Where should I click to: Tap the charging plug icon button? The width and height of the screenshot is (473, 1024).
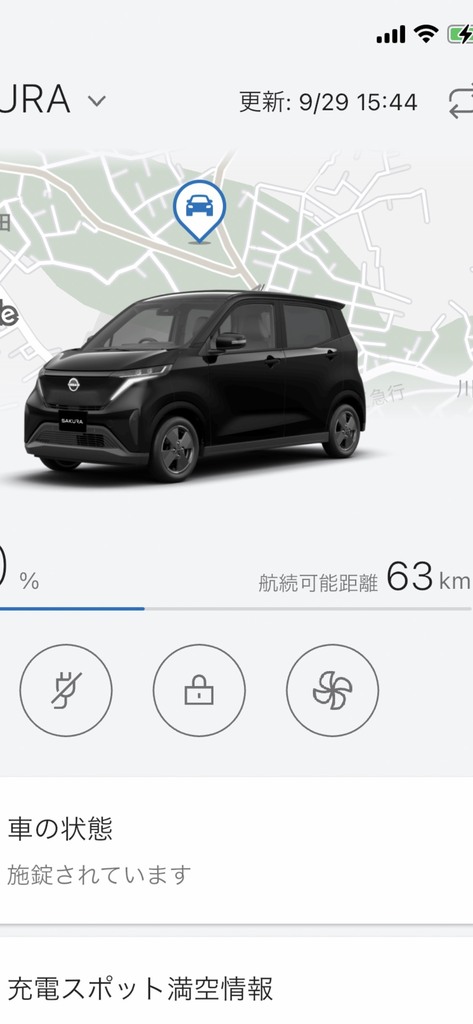pyautogui.click(x=66, y=690)
